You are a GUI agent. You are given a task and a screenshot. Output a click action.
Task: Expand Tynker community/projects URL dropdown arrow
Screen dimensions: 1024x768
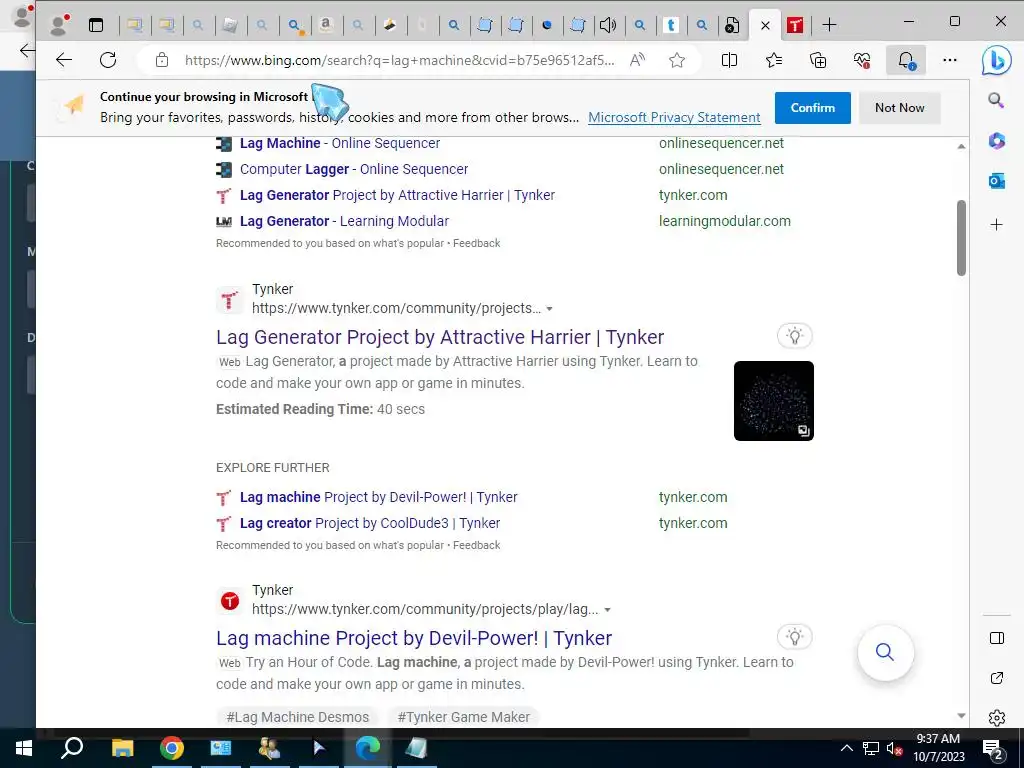click(x=549, y=309)
